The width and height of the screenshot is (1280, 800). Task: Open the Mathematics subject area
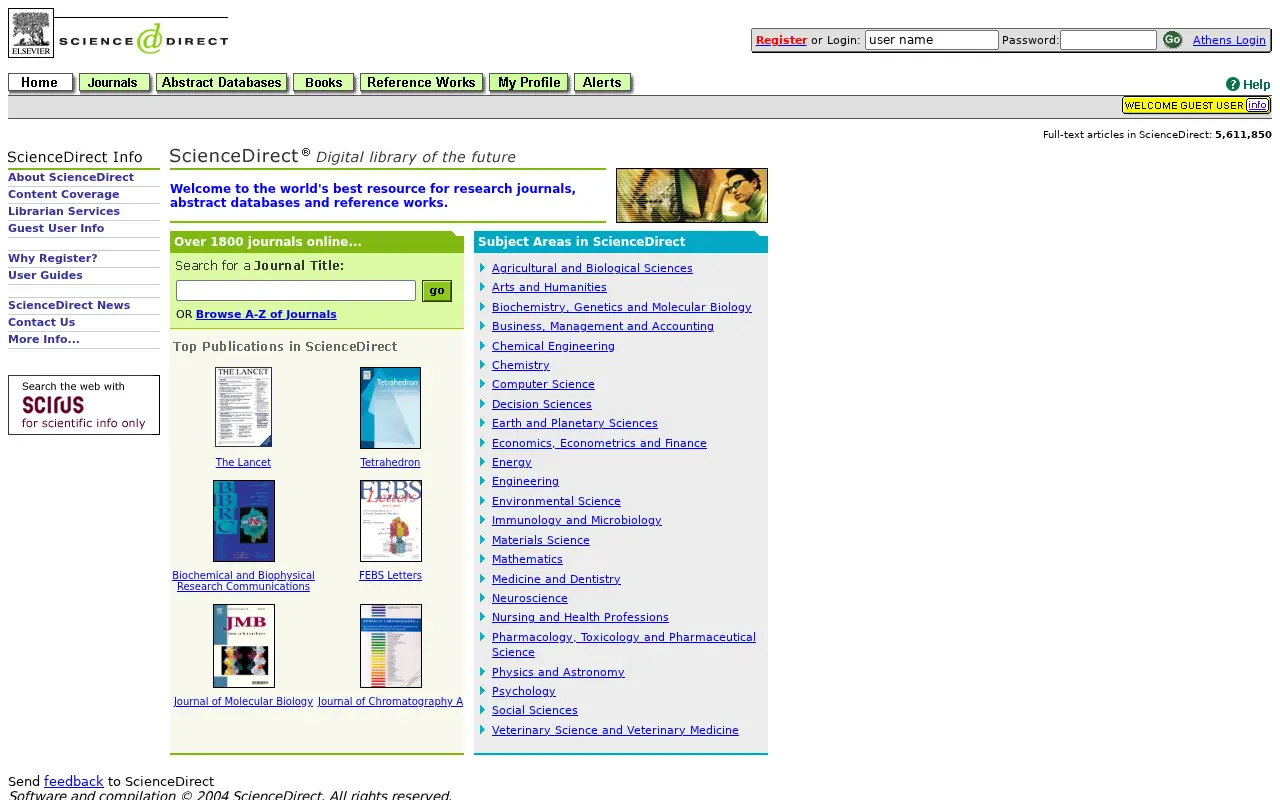[527, 559]
